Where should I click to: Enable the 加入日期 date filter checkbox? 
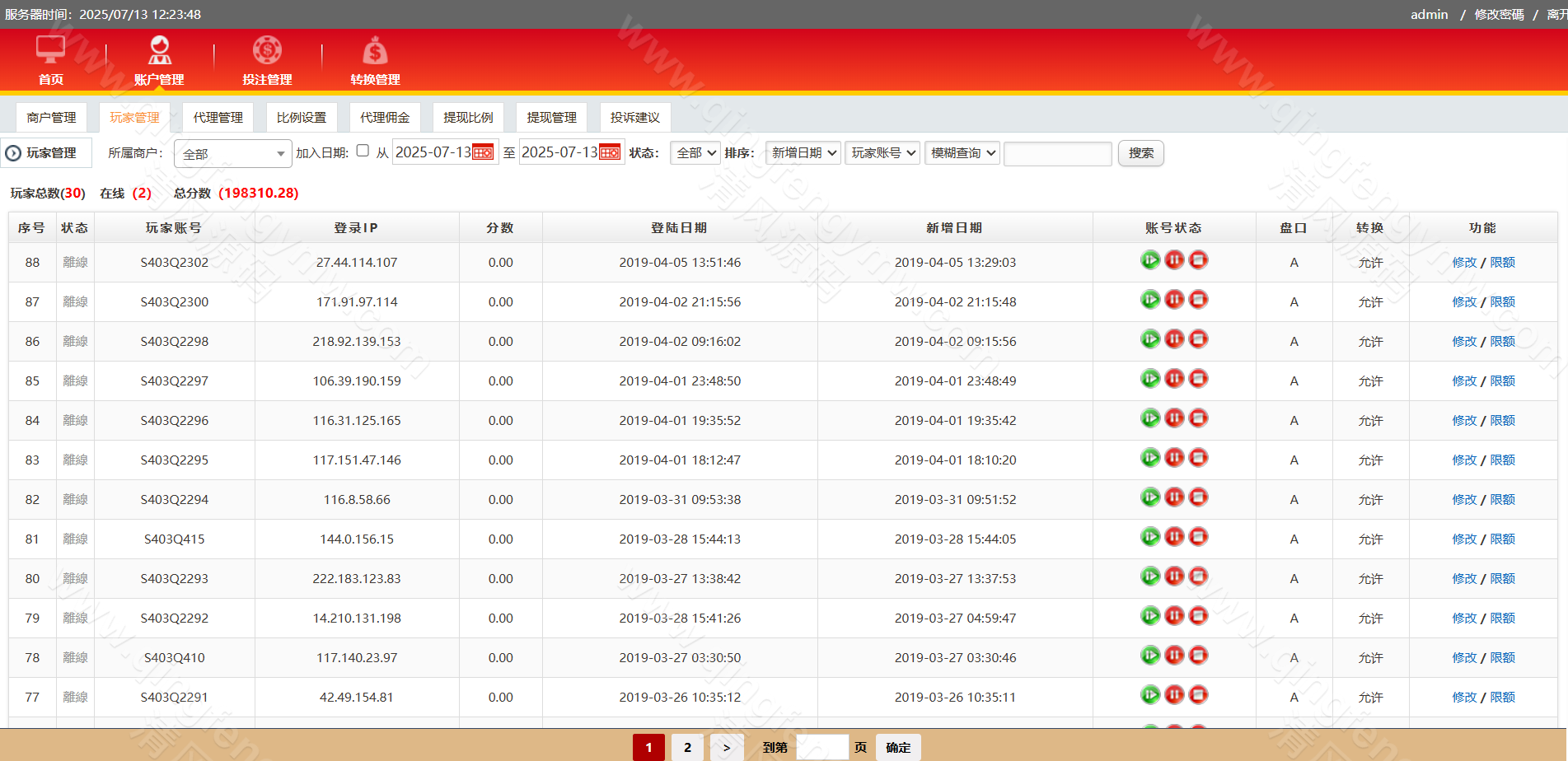[x=363, y=151]
